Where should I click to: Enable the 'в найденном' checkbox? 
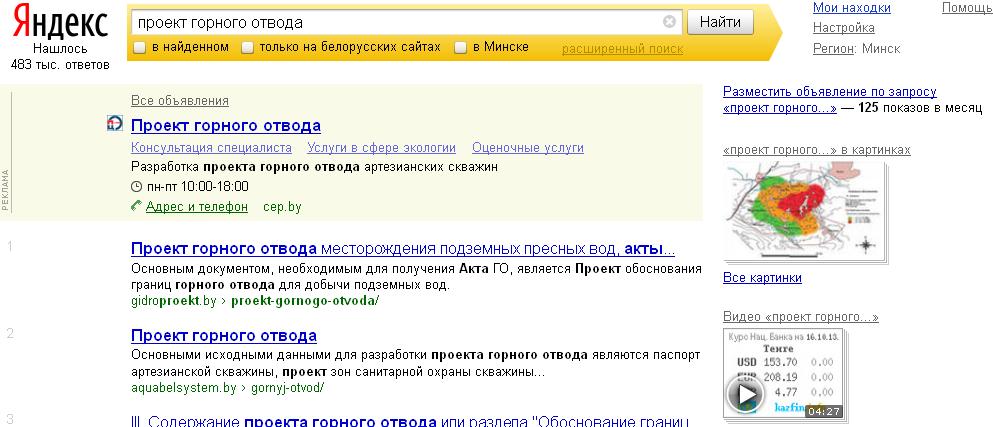[139, 48]
